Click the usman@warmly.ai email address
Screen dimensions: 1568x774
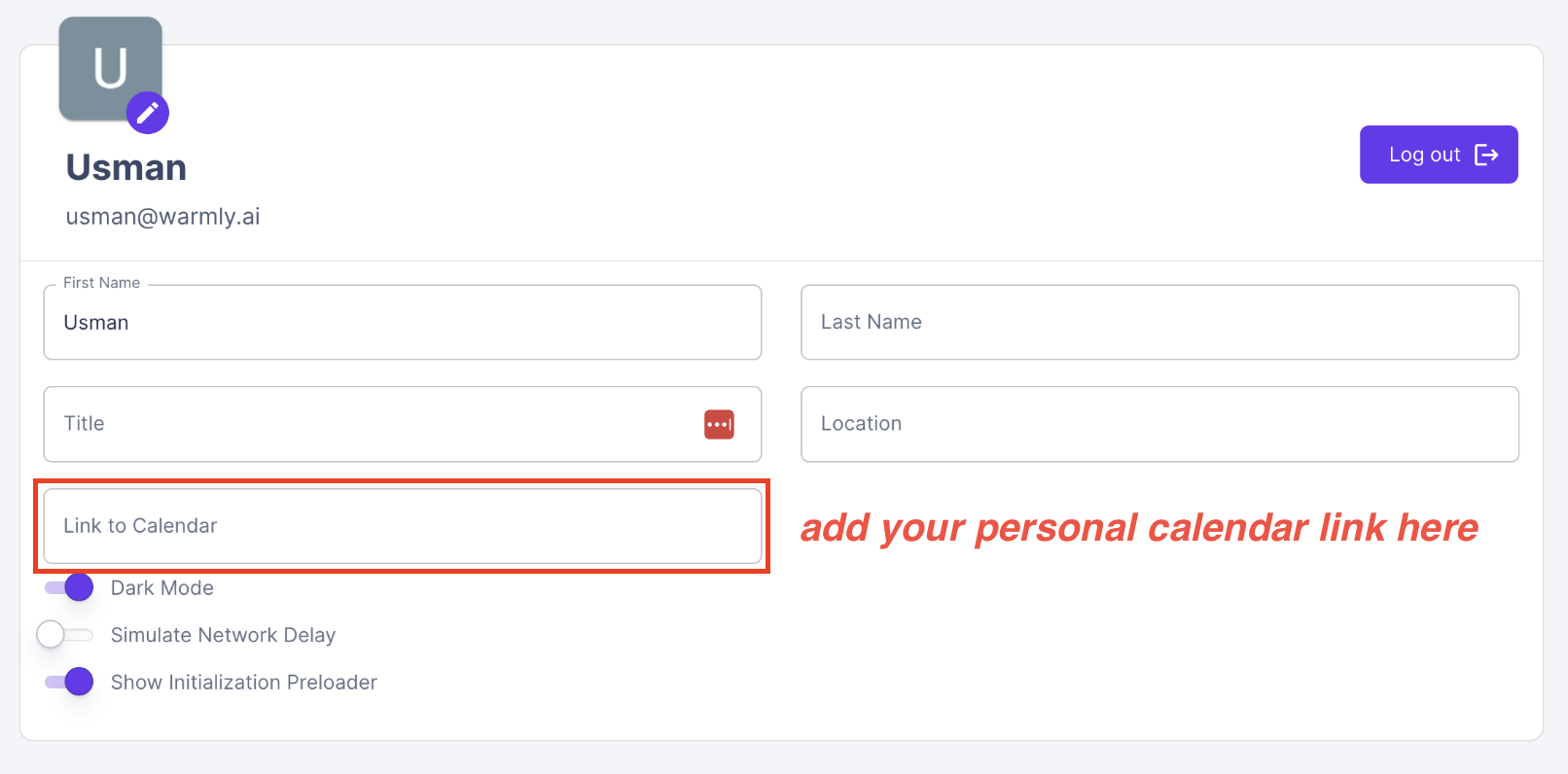(x=162, y=217)
